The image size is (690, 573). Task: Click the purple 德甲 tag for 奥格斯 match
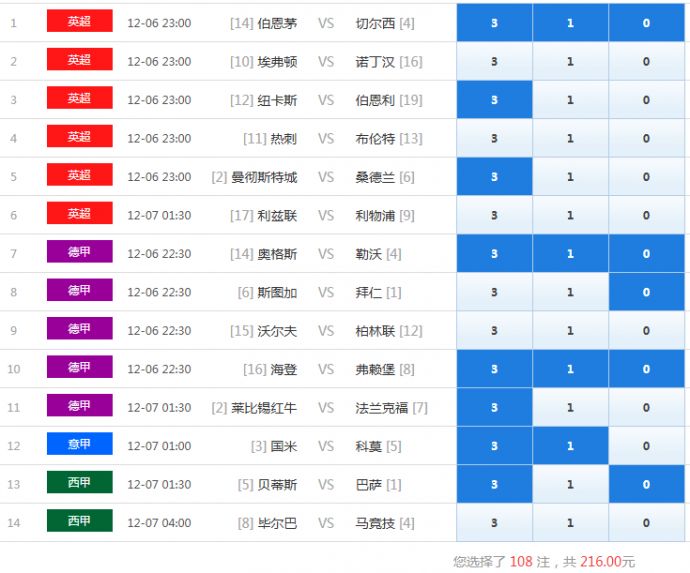(79, 252)
